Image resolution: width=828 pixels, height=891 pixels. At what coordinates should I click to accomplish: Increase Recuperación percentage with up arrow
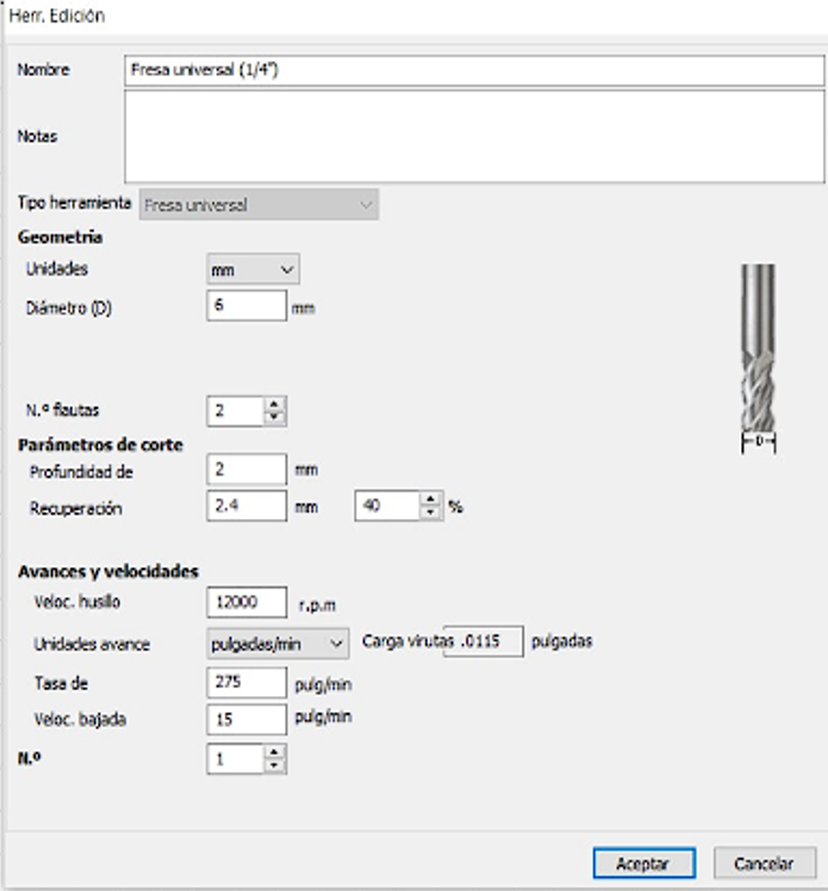pyautogui.click(x=431, y=499)
